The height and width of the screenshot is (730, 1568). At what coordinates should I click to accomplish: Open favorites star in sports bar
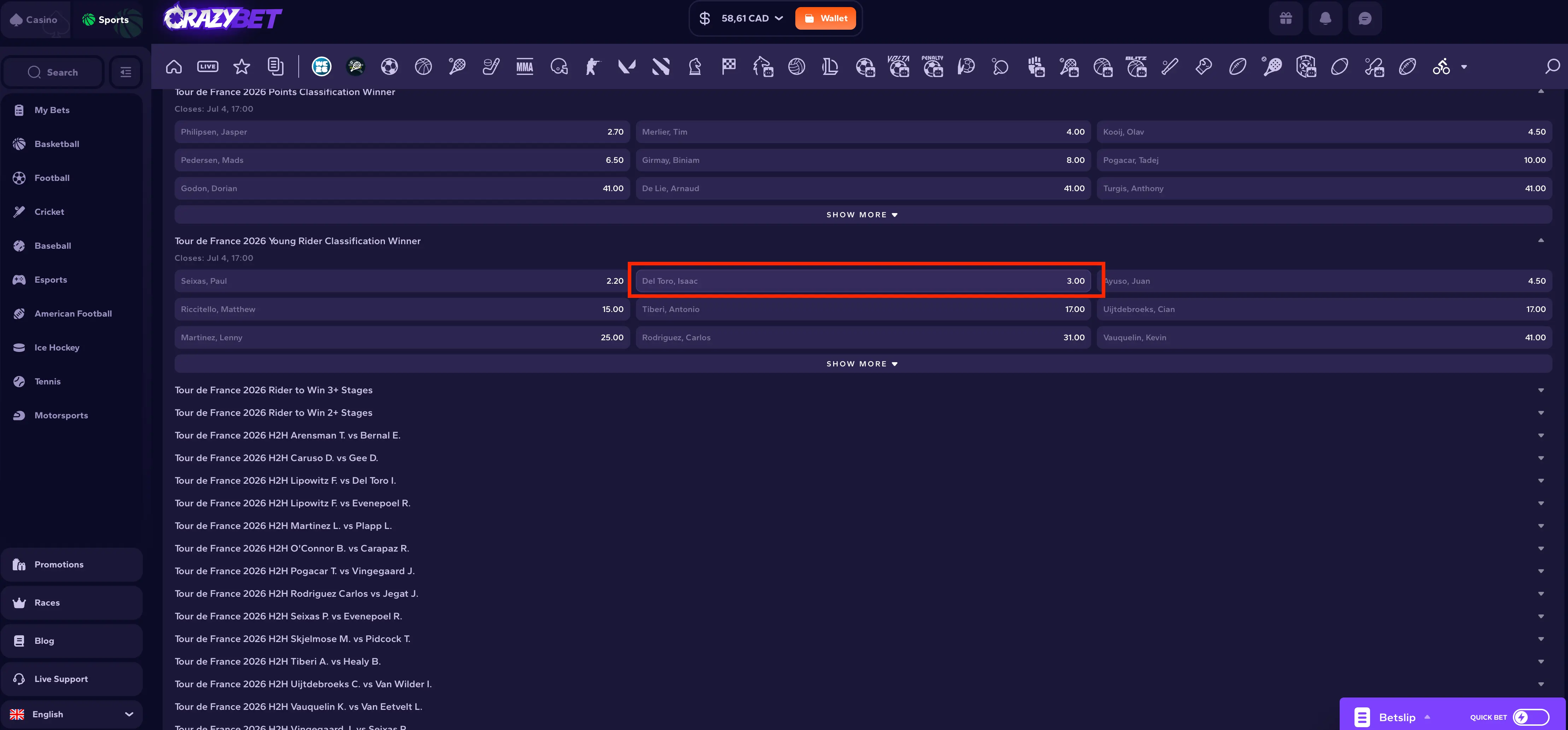tap(242, 66)
